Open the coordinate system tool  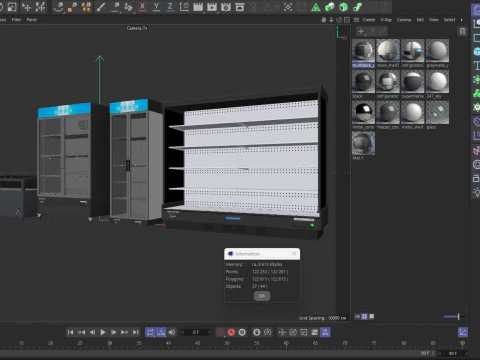coord(184,7)
